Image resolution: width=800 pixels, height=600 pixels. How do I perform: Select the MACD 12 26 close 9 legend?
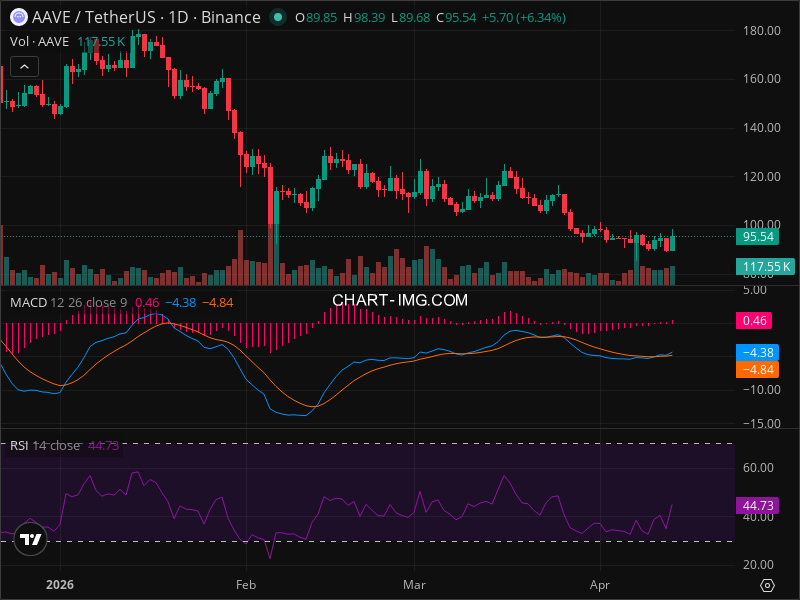pyautogui.click(x=68, y=303)
